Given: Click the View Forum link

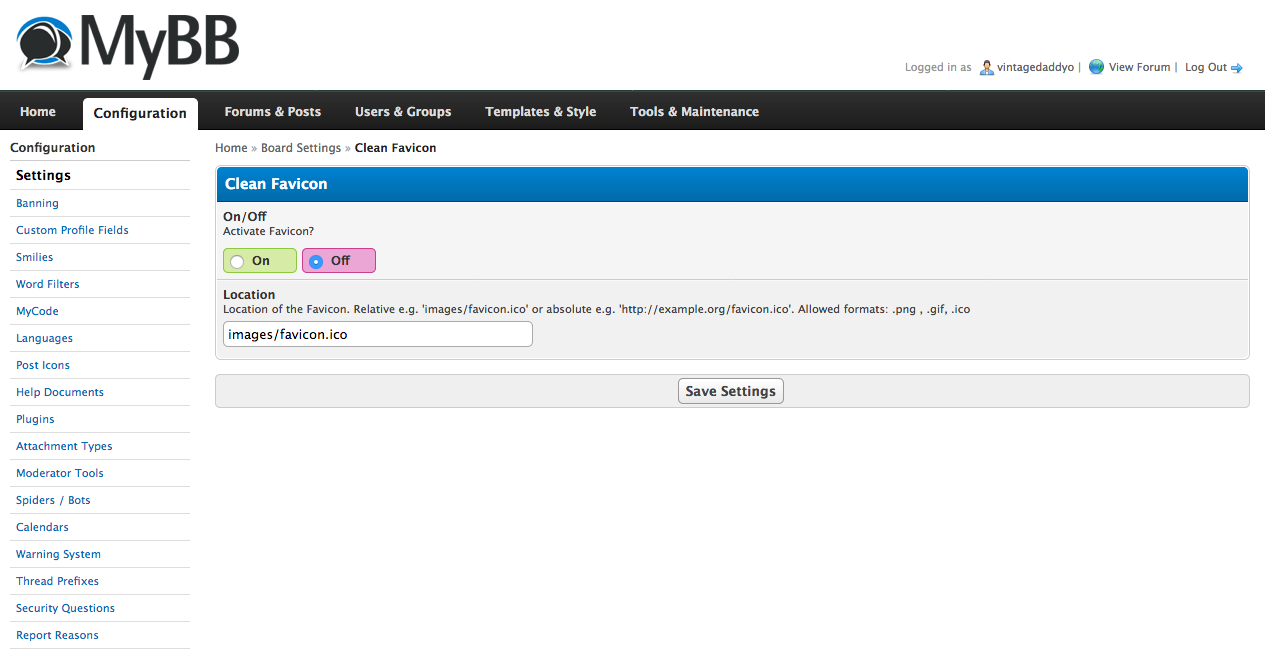Looking at the screenshot, I should pos(1139,68).
